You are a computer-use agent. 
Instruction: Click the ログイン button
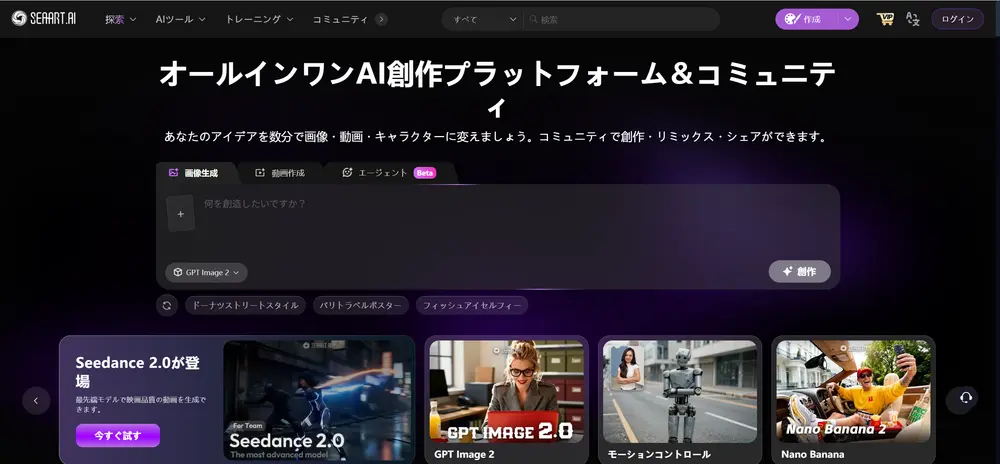coord(957,19)
